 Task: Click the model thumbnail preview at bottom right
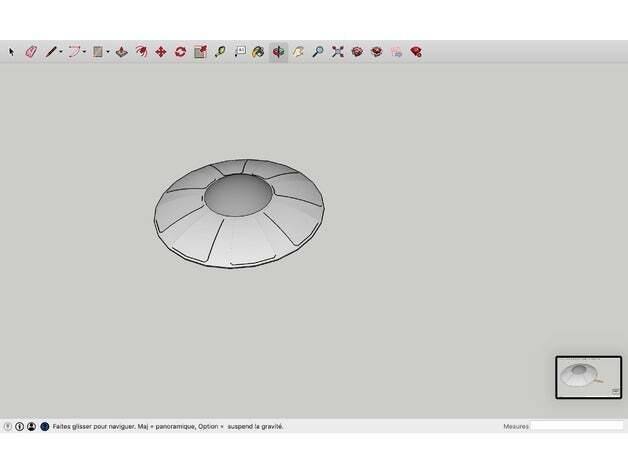click(x=588, y=377)
